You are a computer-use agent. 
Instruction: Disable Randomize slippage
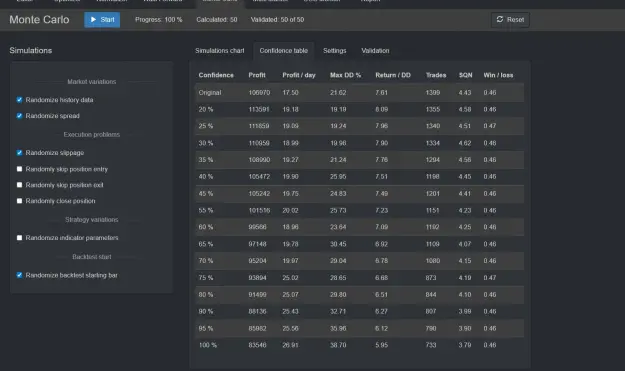coord(19,153)
